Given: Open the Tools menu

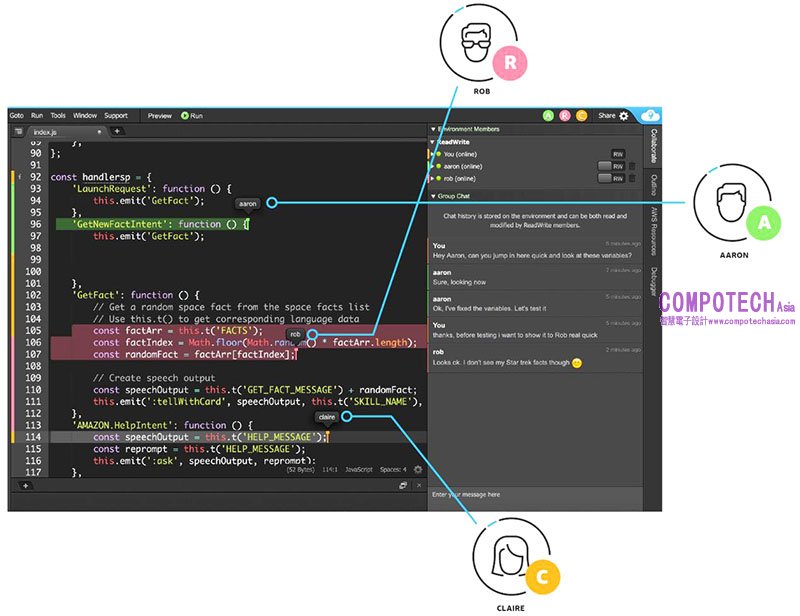Looking at the screenshot, I should (x=58, y=116).
